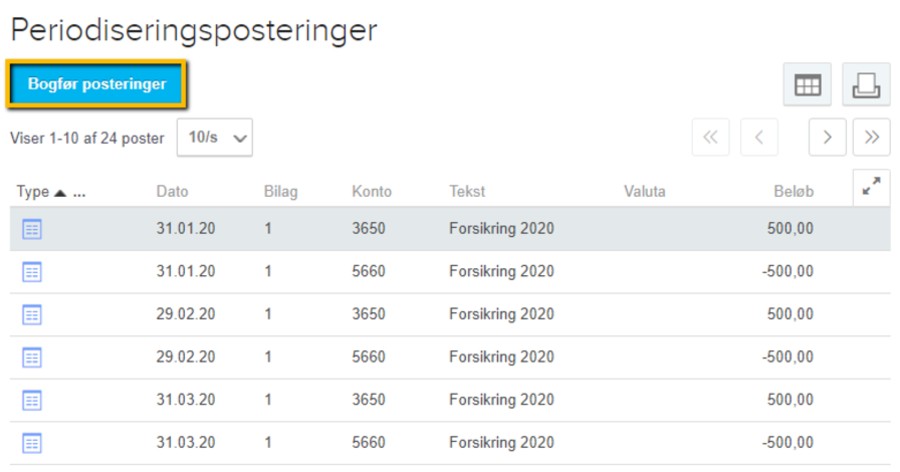Open entry icon for 31.01.20 account 3650

(x=32, y=229)
